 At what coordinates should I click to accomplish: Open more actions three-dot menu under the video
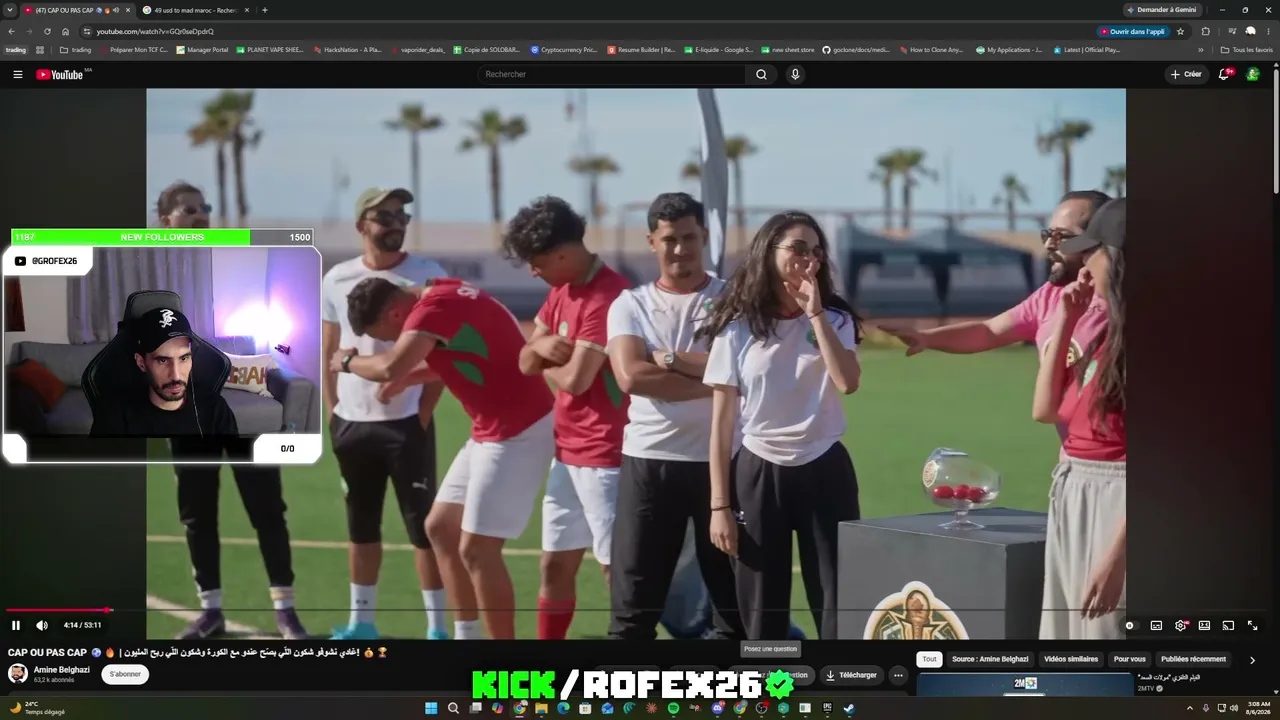click(898, 675)
